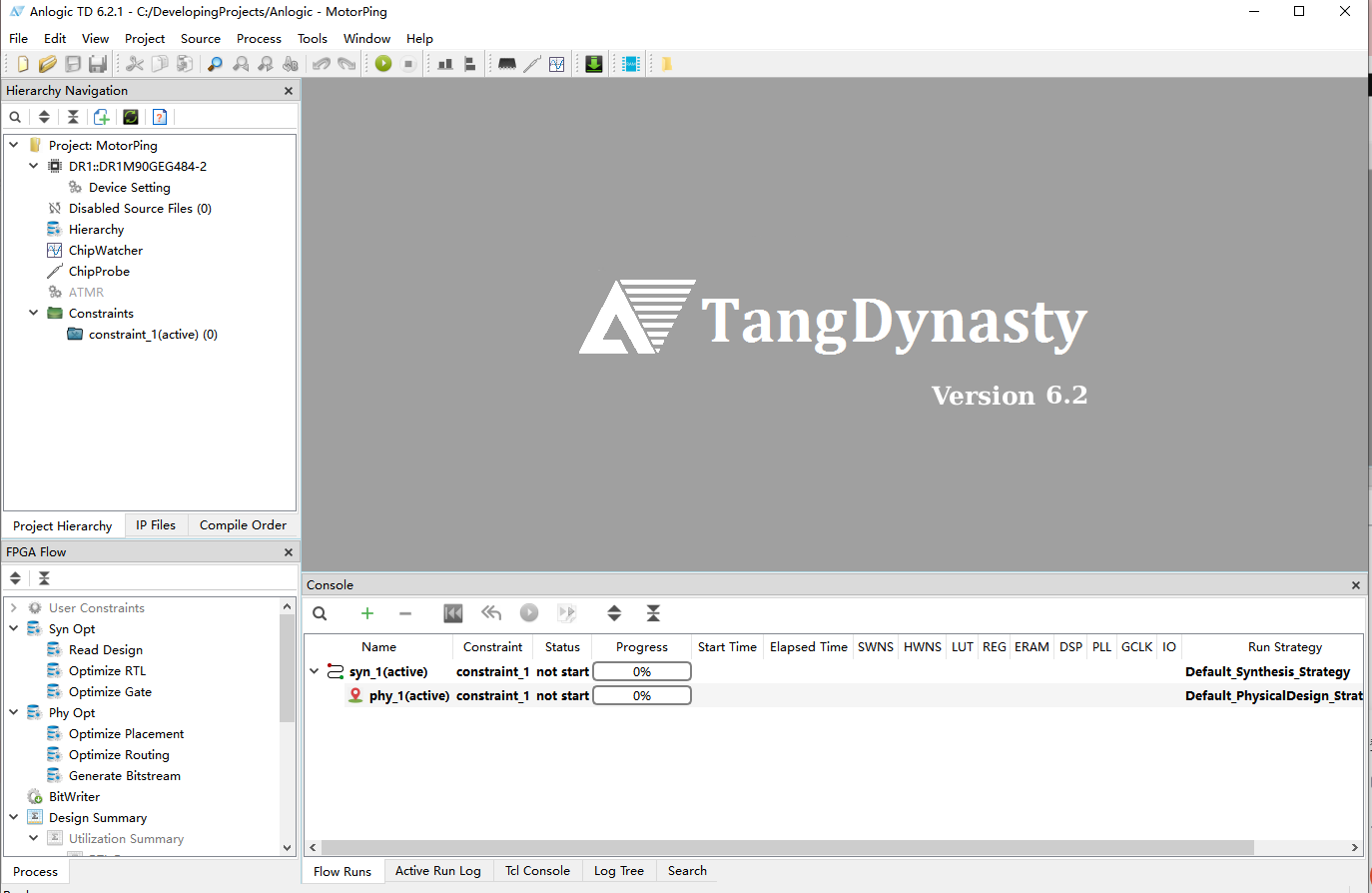Select Device Setting in the hierarchy

pos(130,187)
